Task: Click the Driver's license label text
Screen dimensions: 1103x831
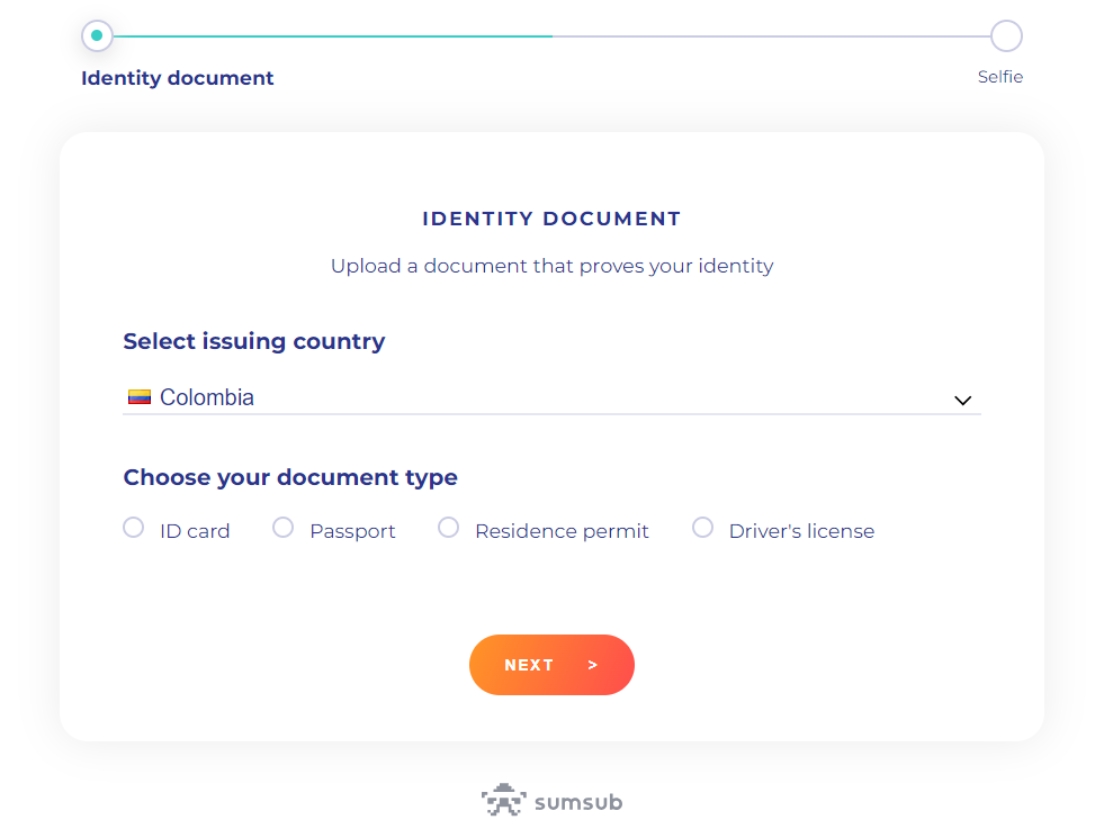Action: 801,531
